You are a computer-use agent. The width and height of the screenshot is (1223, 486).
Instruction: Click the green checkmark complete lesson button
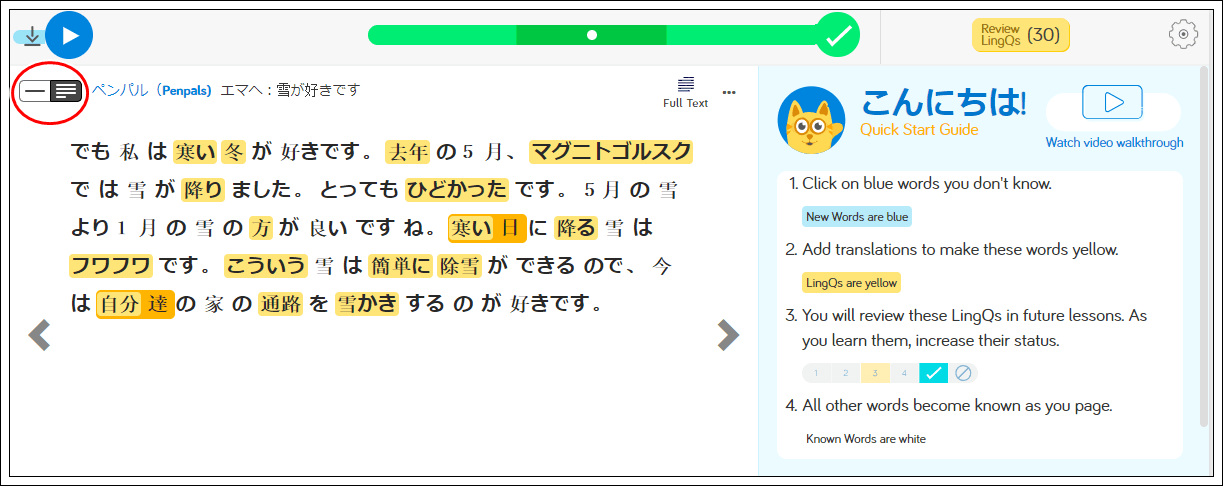pos(838,36)
